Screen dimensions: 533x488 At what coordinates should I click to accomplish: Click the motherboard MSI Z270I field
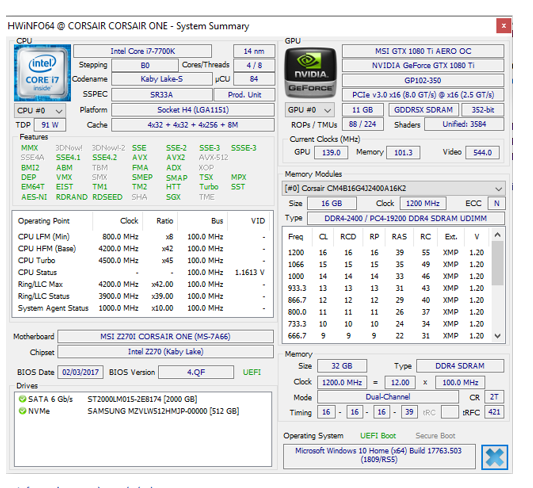[166, 336]
